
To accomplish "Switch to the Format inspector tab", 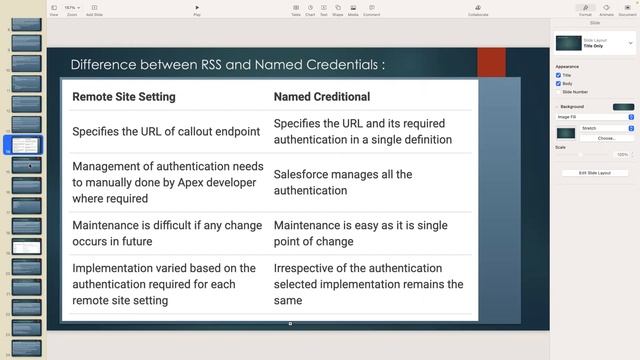I will [x=585, y=8].
